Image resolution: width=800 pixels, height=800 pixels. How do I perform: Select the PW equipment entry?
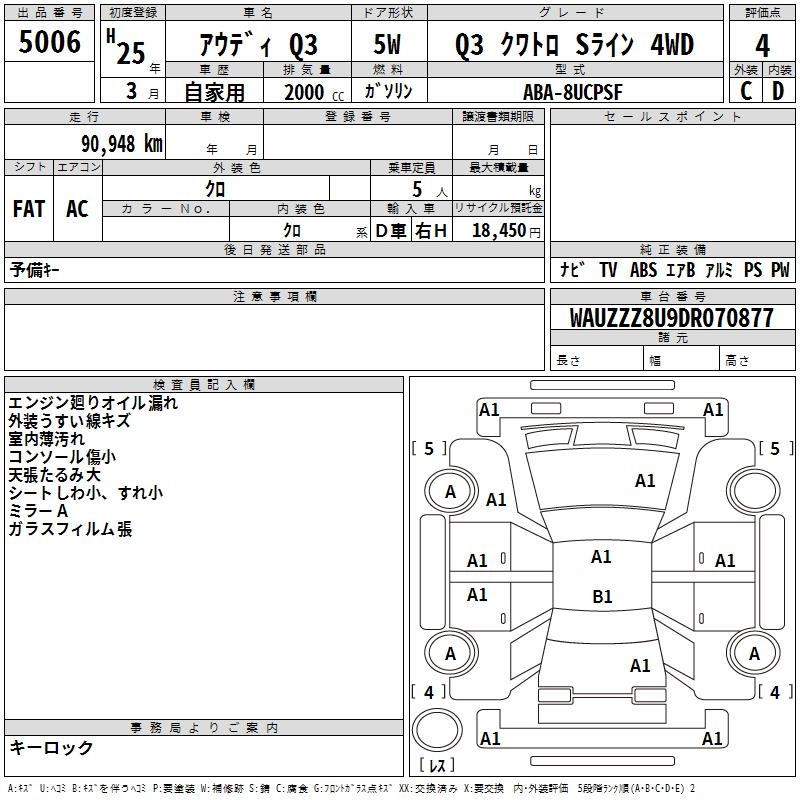coord(780,269)
